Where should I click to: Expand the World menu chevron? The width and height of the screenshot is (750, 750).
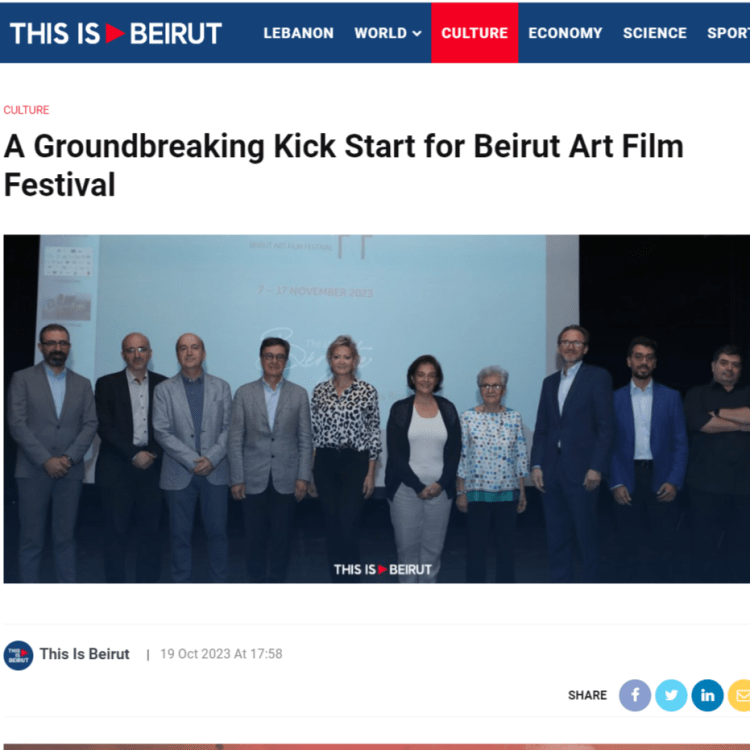coord(417,33)
